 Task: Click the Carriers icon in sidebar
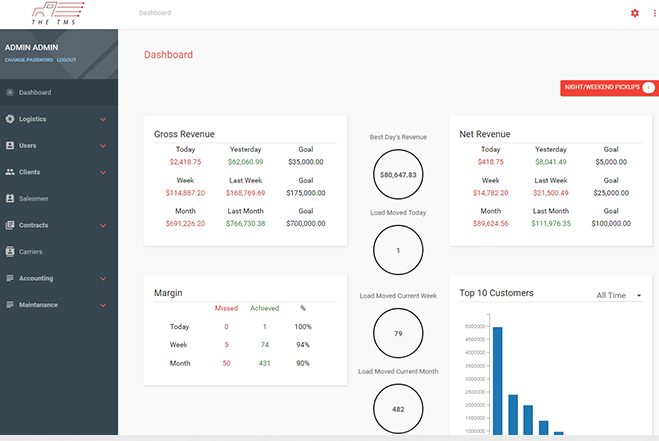tap(10, 251)
